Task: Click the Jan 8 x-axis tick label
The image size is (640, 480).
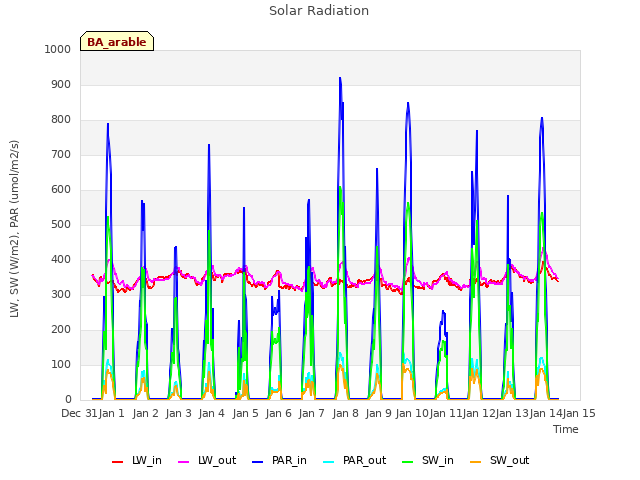Action: pos(345,413)
